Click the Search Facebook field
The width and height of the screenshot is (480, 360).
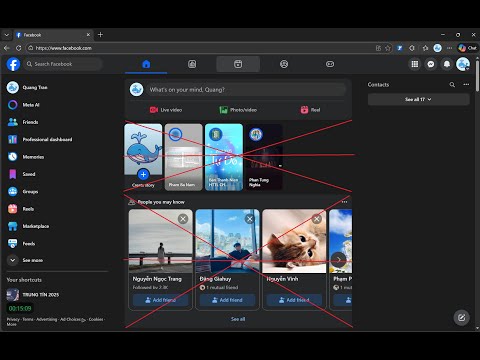pos(63,64)
